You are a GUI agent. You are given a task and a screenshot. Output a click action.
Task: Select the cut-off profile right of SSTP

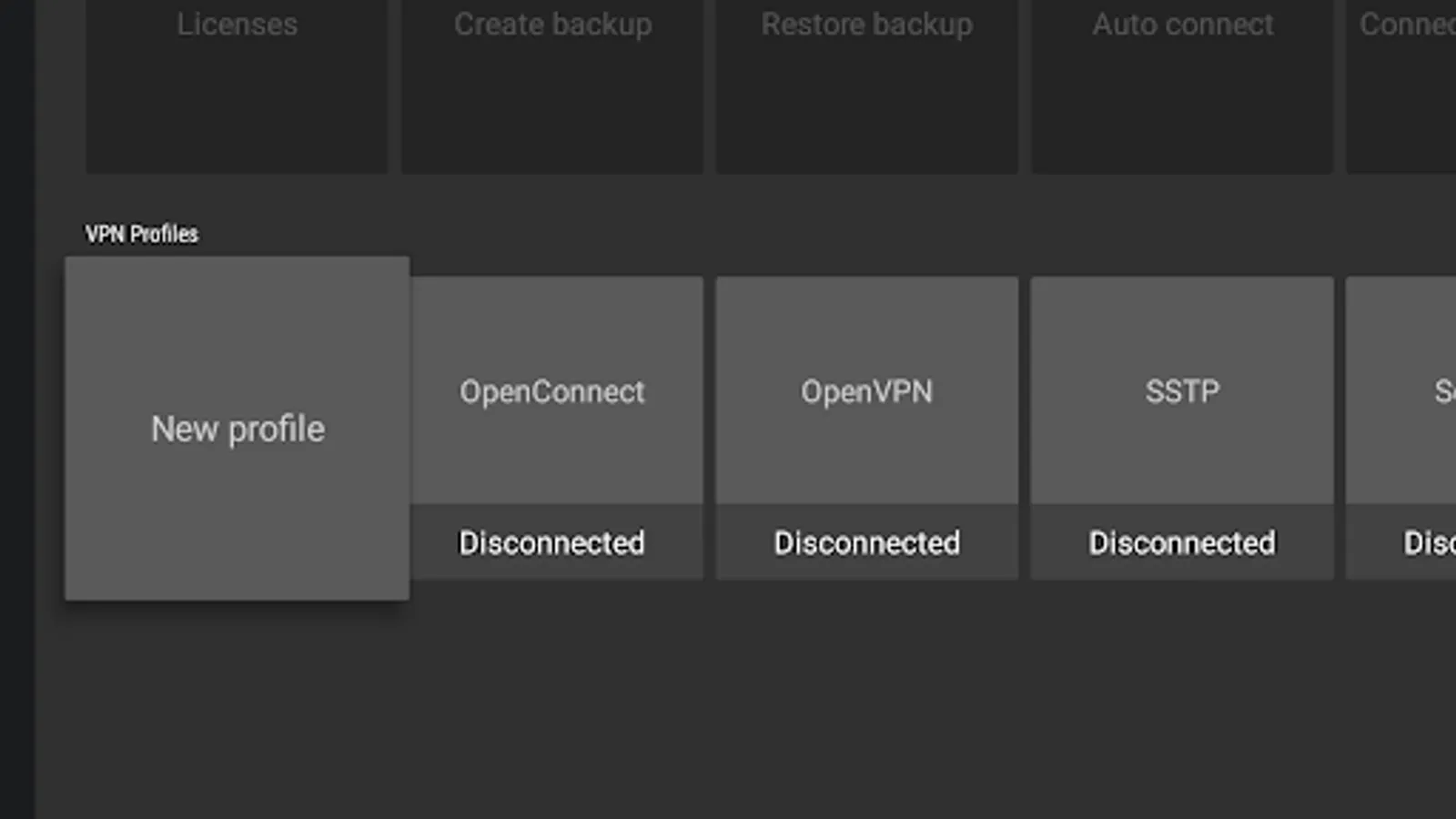(x=1403, y=391)
